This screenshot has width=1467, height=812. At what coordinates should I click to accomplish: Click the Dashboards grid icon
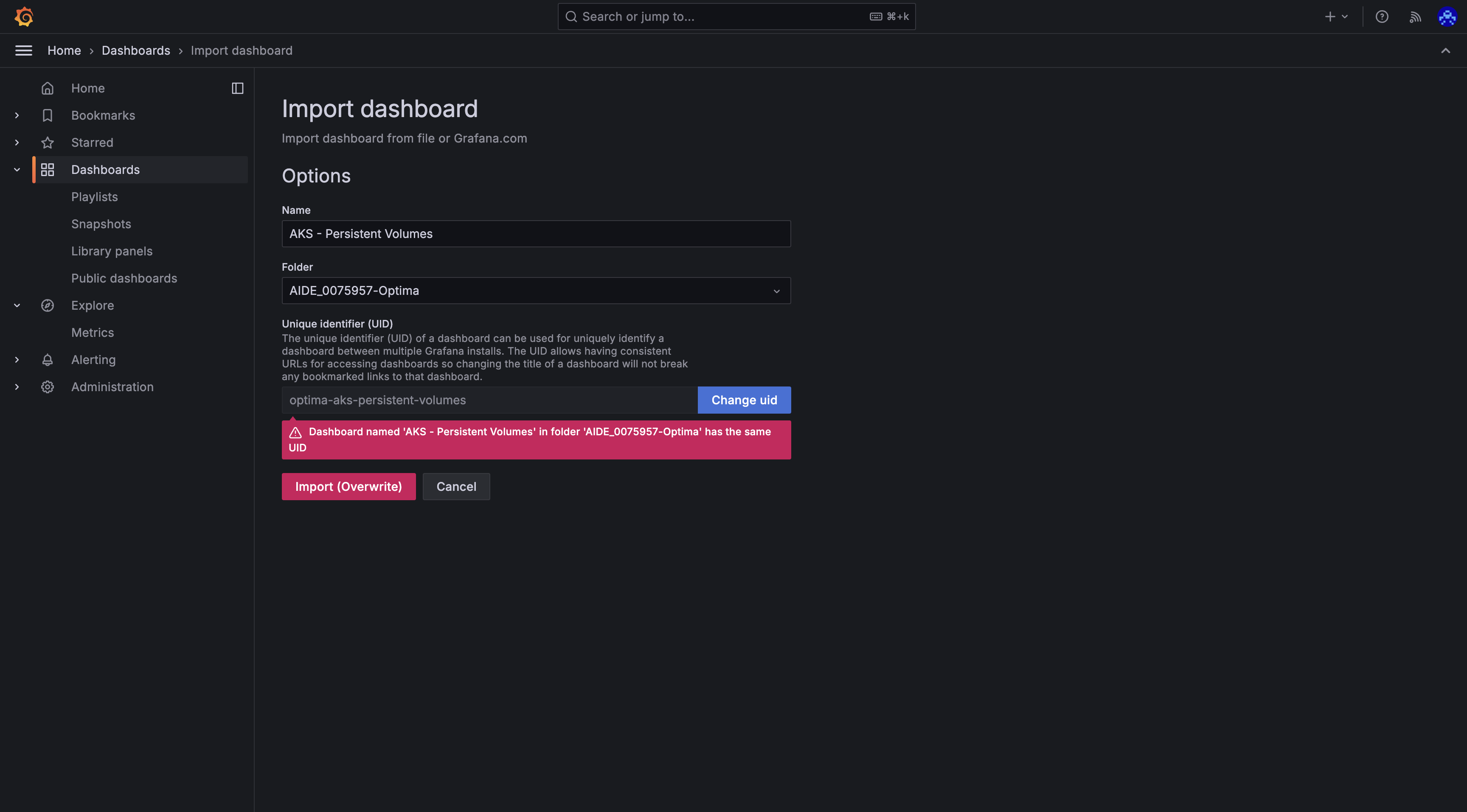pyautogui.click(x=47, y=170)
